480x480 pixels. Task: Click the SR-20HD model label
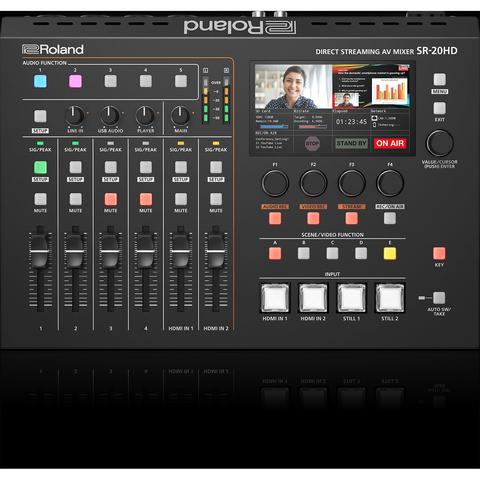(437, 51)
